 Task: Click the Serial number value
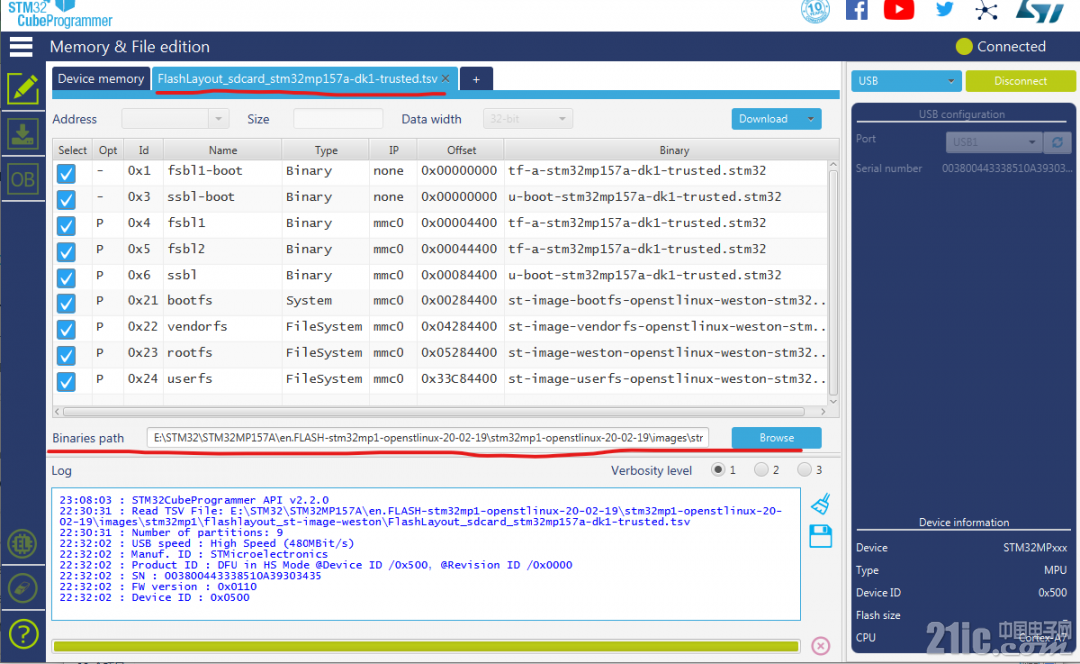(x=1006, y=168)
